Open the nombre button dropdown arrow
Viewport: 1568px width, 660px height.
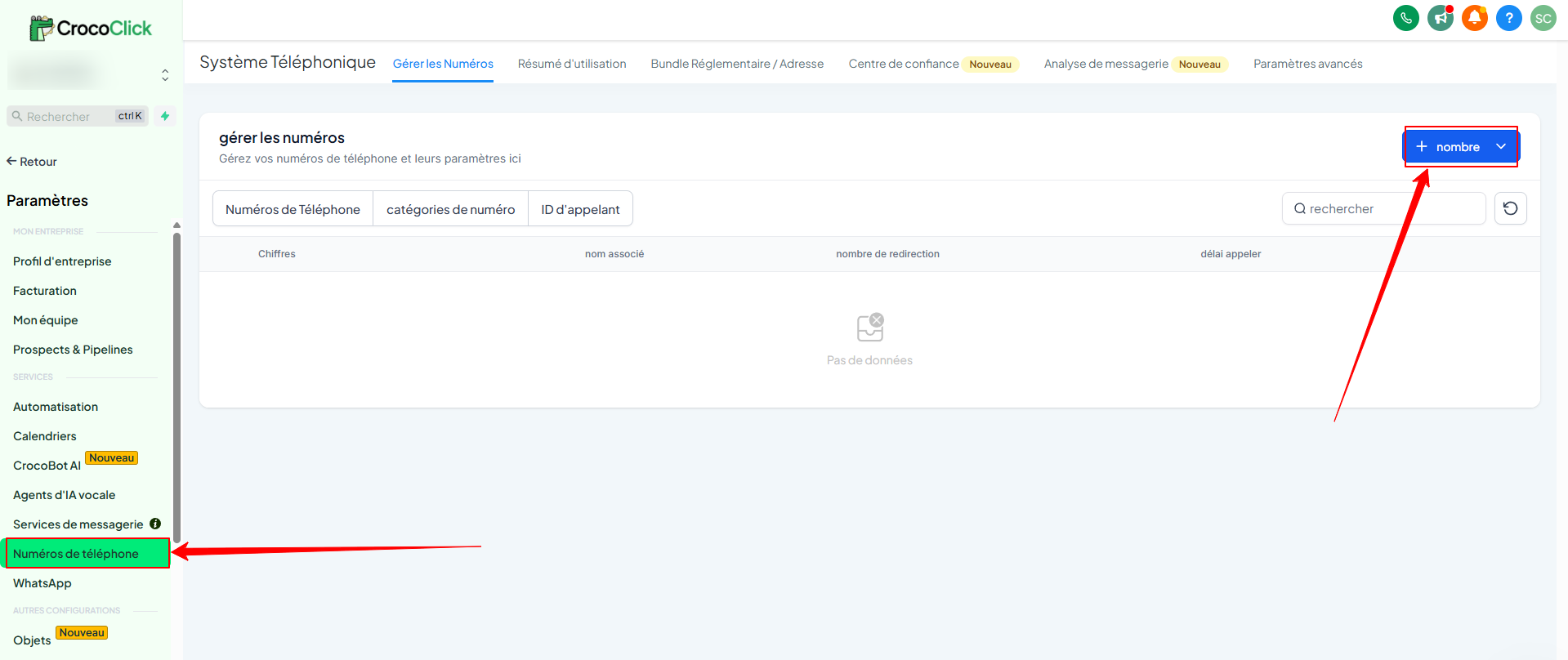1501,147
